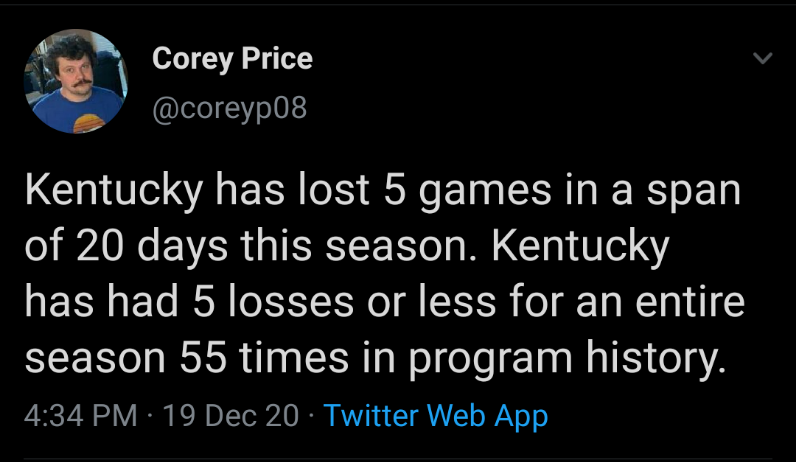The height and width of the screenshot is (462, 796).
Task: Click the Twitter Web App source link
Action: [x=436, y=414]
